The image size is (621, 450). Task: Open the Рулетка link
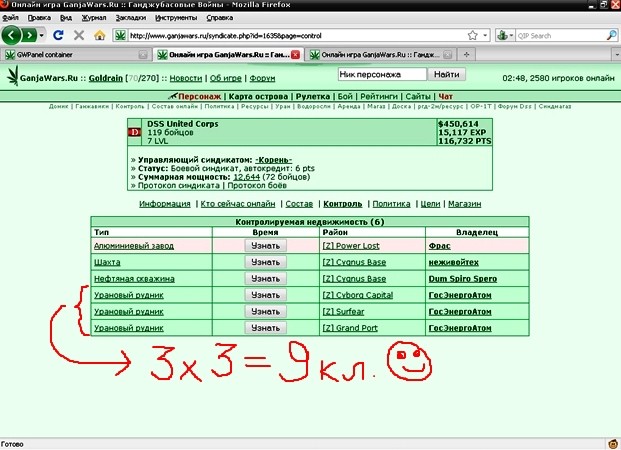[x=312, y=96]
